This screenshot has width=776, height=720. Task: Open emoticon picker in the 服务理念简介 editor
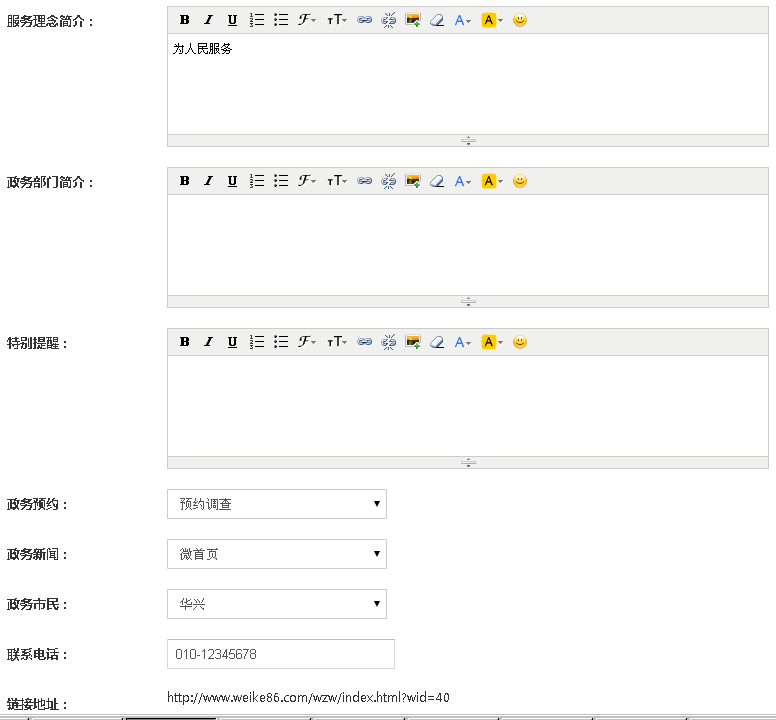tap(520, 20)
